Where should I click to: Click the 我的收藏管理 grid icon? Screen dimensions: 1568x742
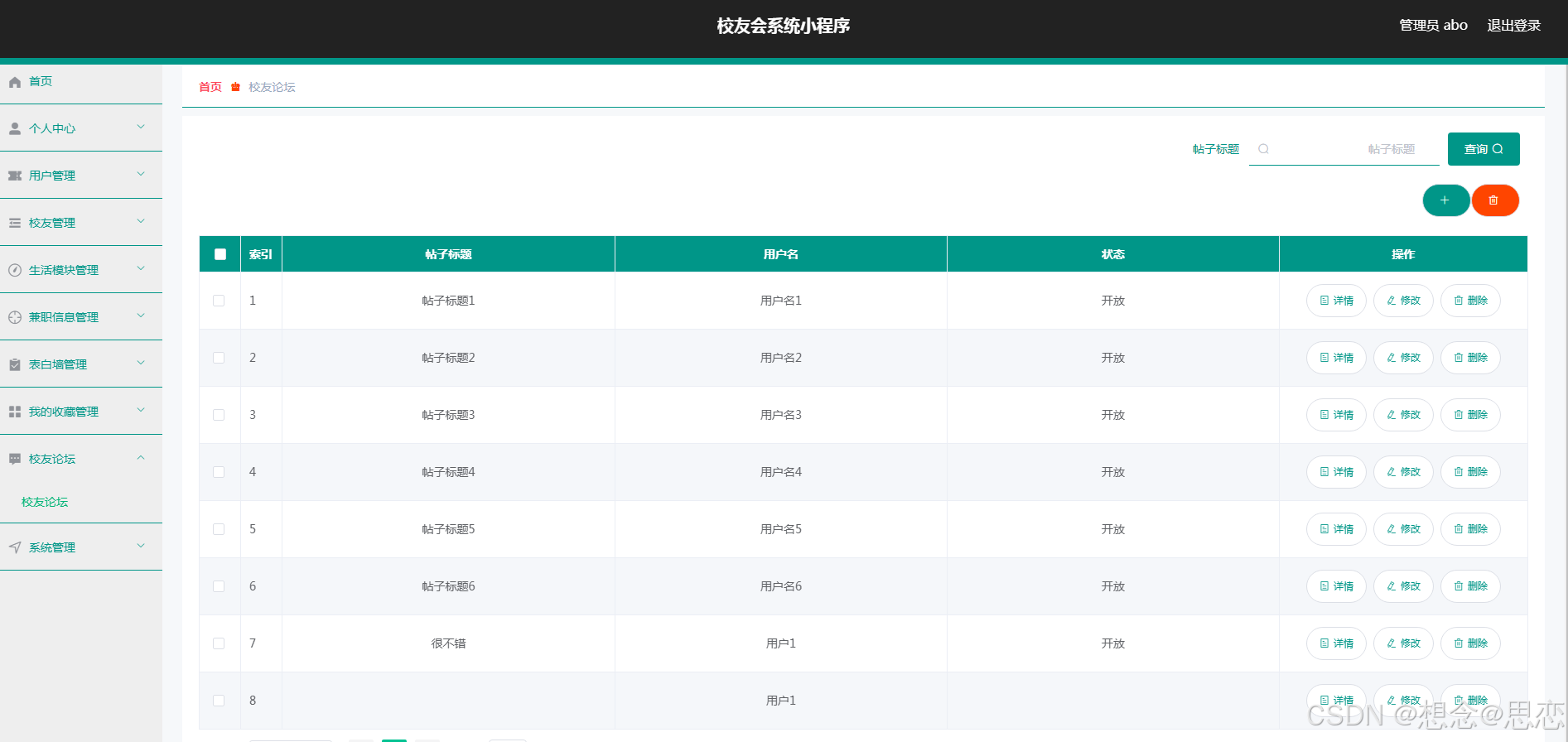coord(15,412)
